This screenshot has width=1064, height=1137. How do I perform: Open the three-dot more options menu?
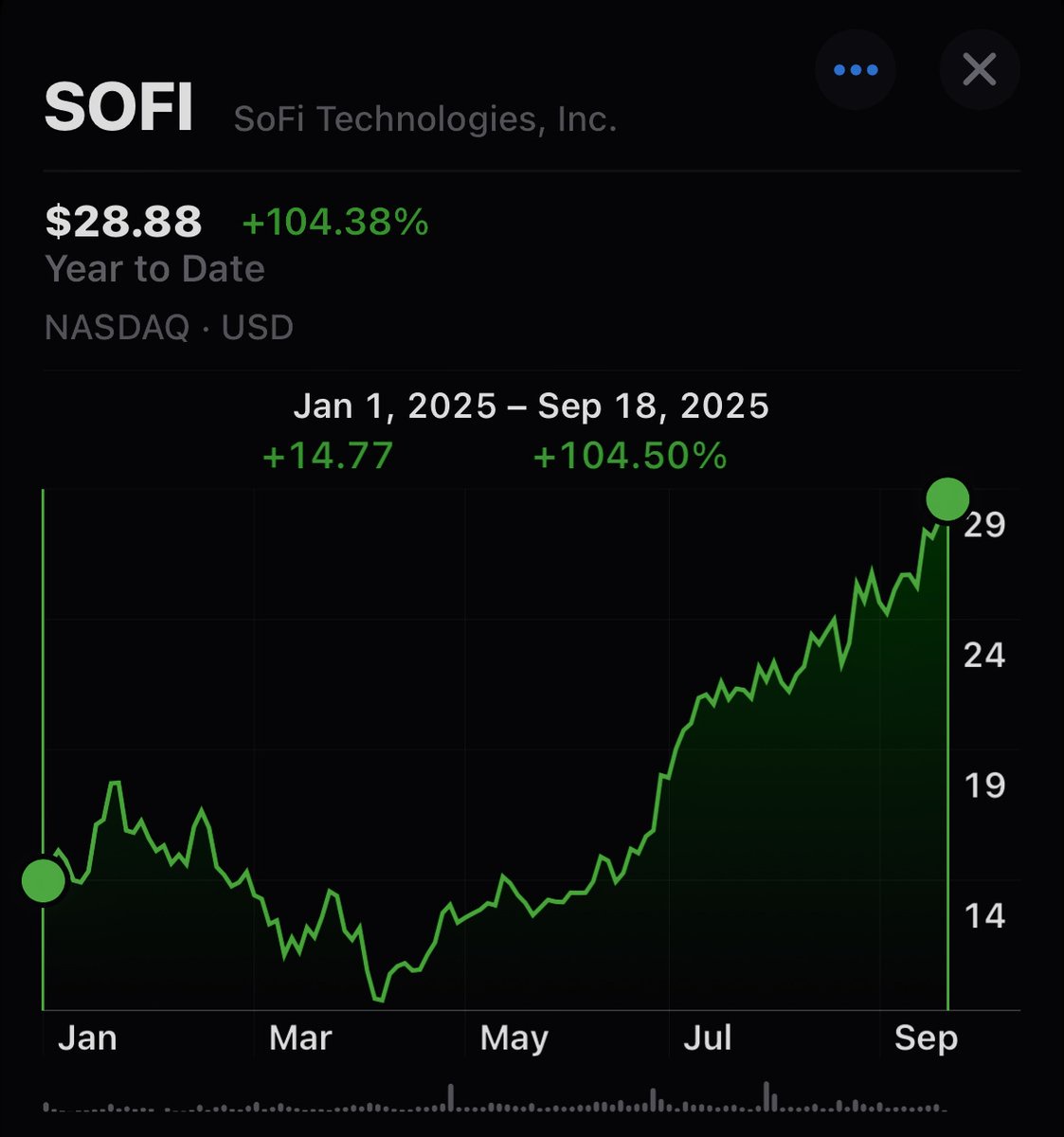pos(856,70)
